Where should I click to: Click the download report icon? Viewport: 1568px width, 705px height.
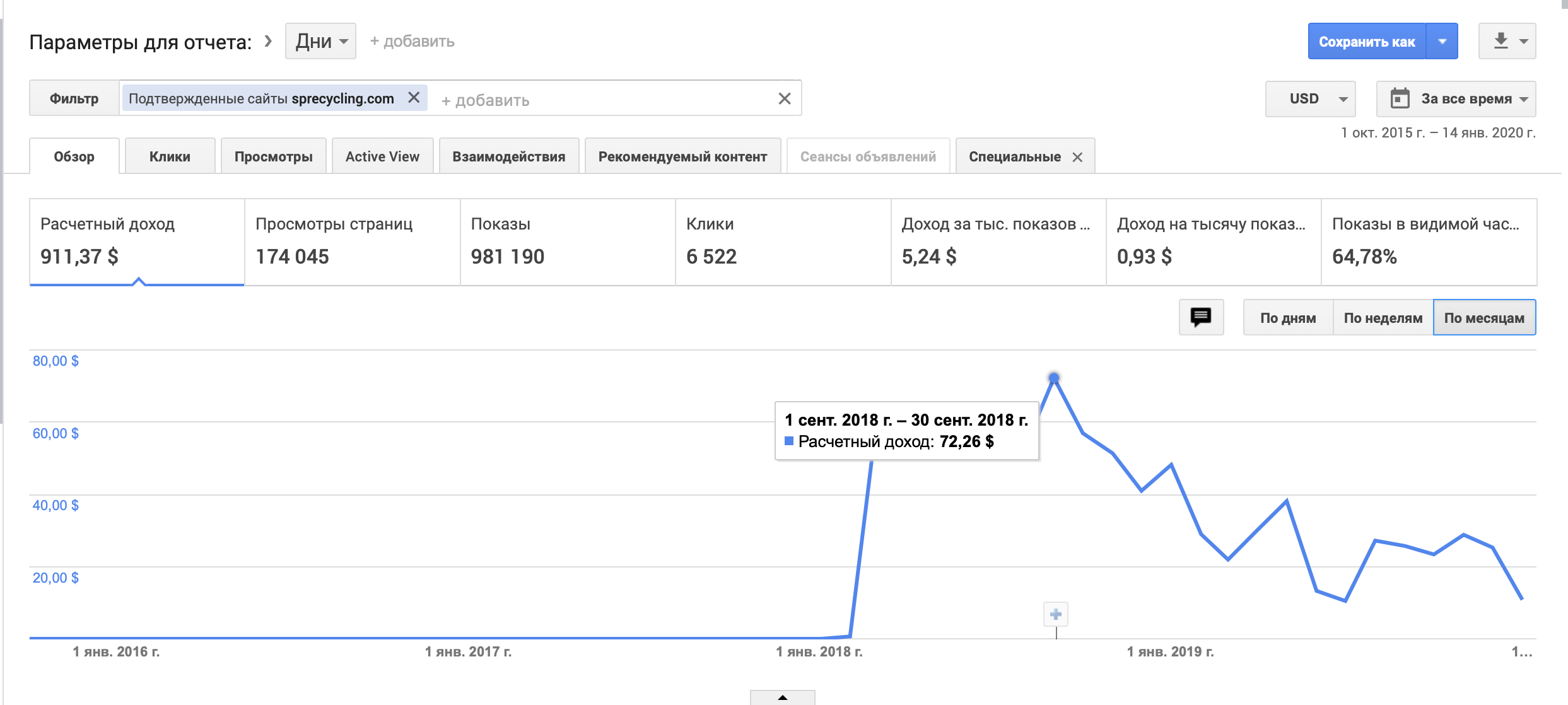[x=1501, y=42]
